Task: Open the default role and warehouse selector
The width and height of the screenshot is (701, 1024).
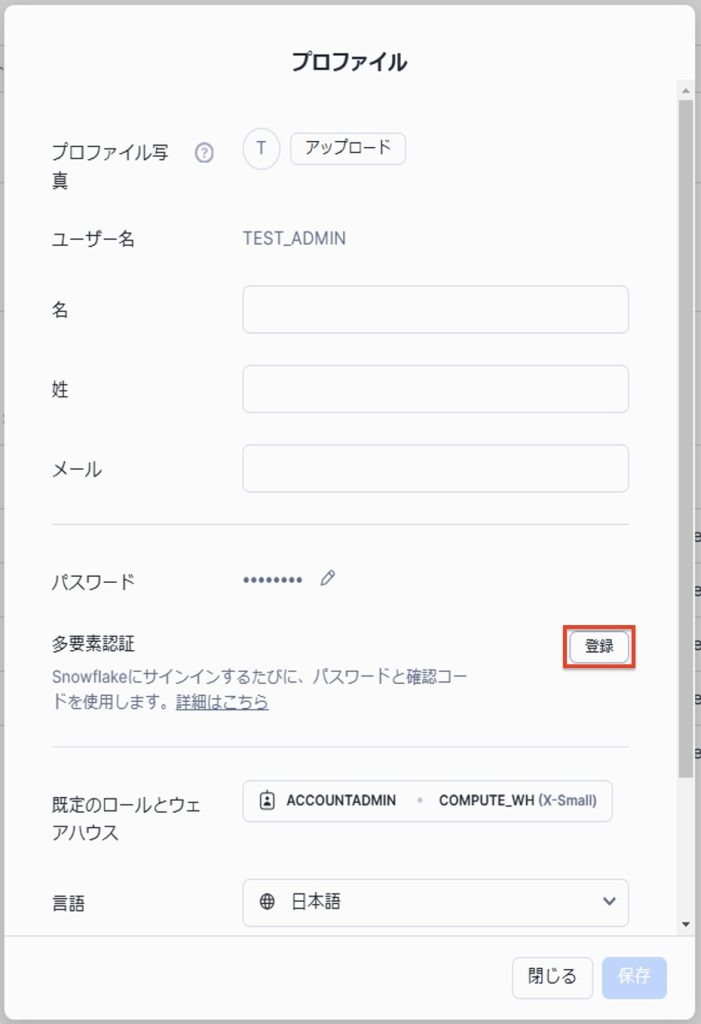Action: pyautogui.click(x=427, y=801)
